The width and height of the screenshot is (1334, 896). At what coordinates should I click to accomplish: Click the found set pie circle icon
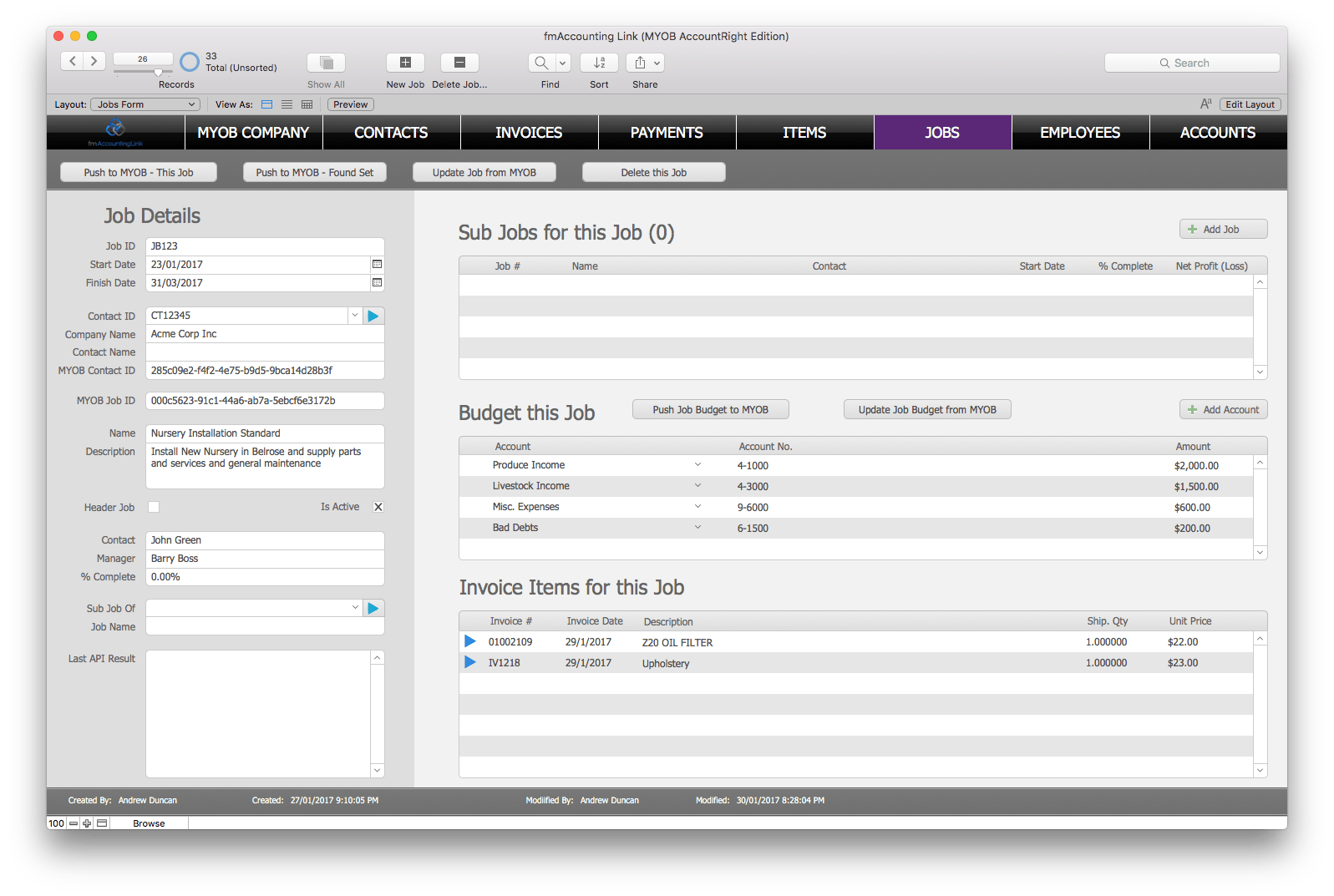tap(190, 62)
